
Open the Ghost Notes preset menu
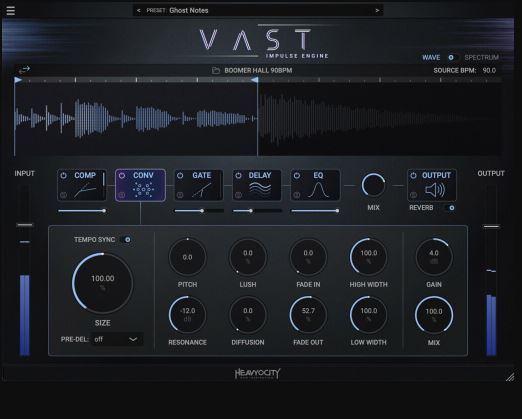(189, 10)
